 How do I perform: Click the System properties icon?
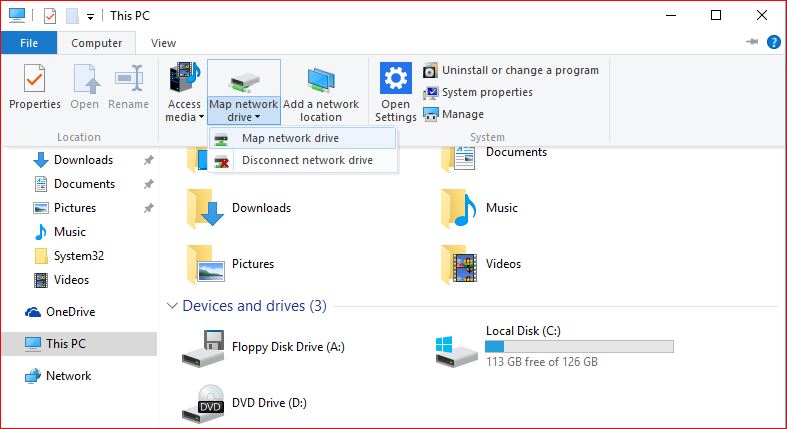click(x=430, y=92)
